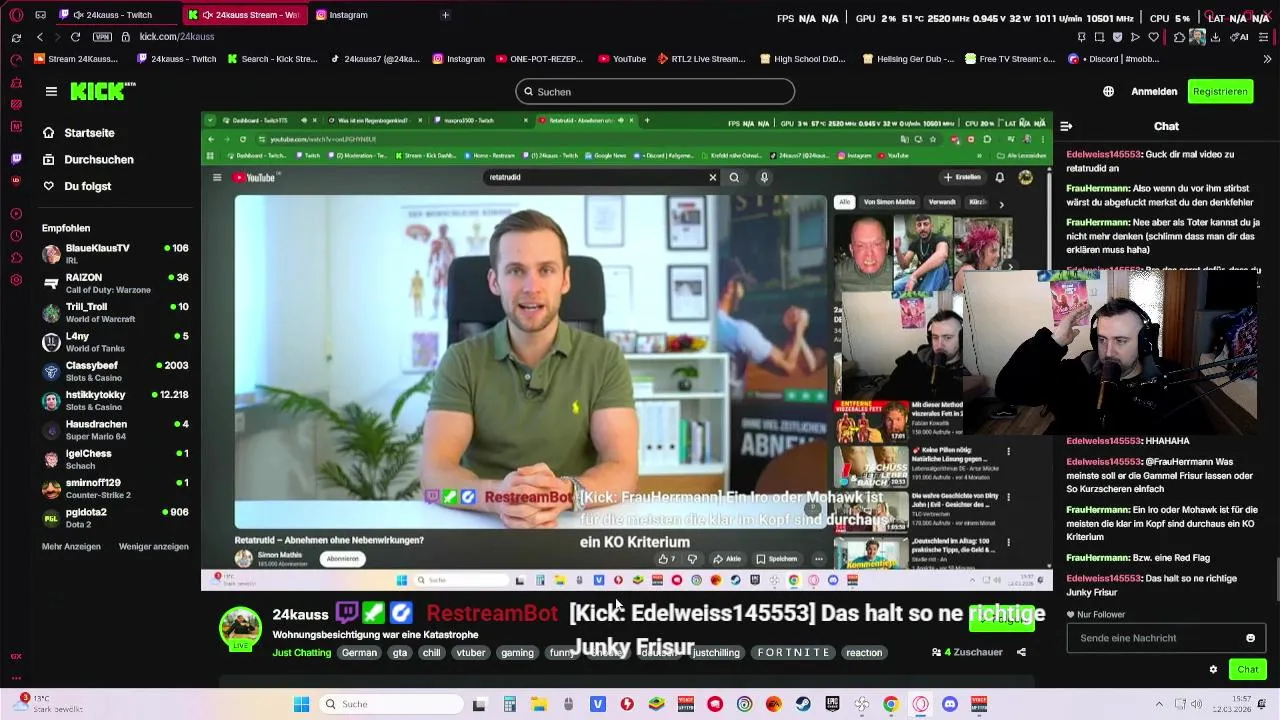
Task: Select the FORTNITE stream tag
Action: (x=794, y=653)
